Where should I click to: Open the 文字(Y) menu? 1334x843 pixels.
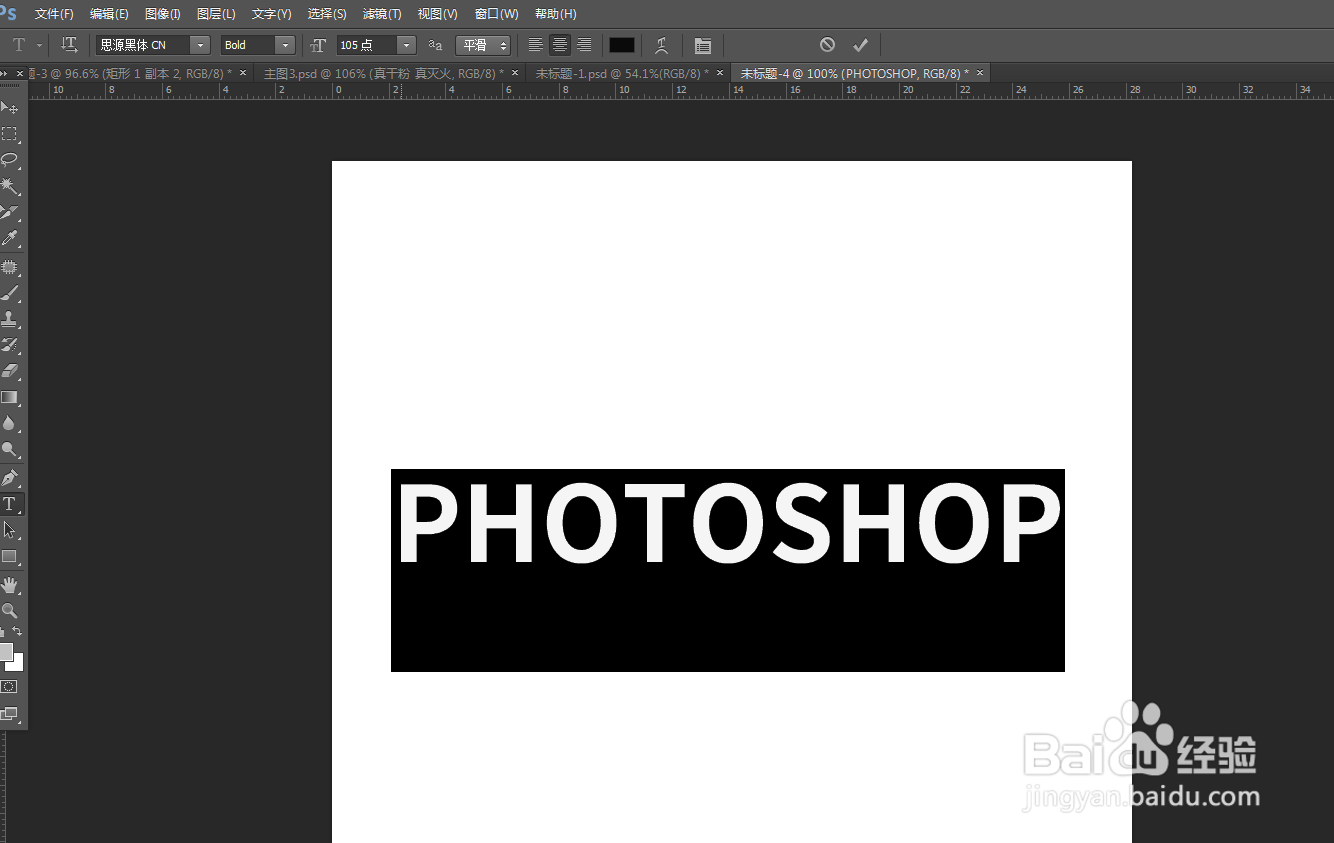[271, 14]
